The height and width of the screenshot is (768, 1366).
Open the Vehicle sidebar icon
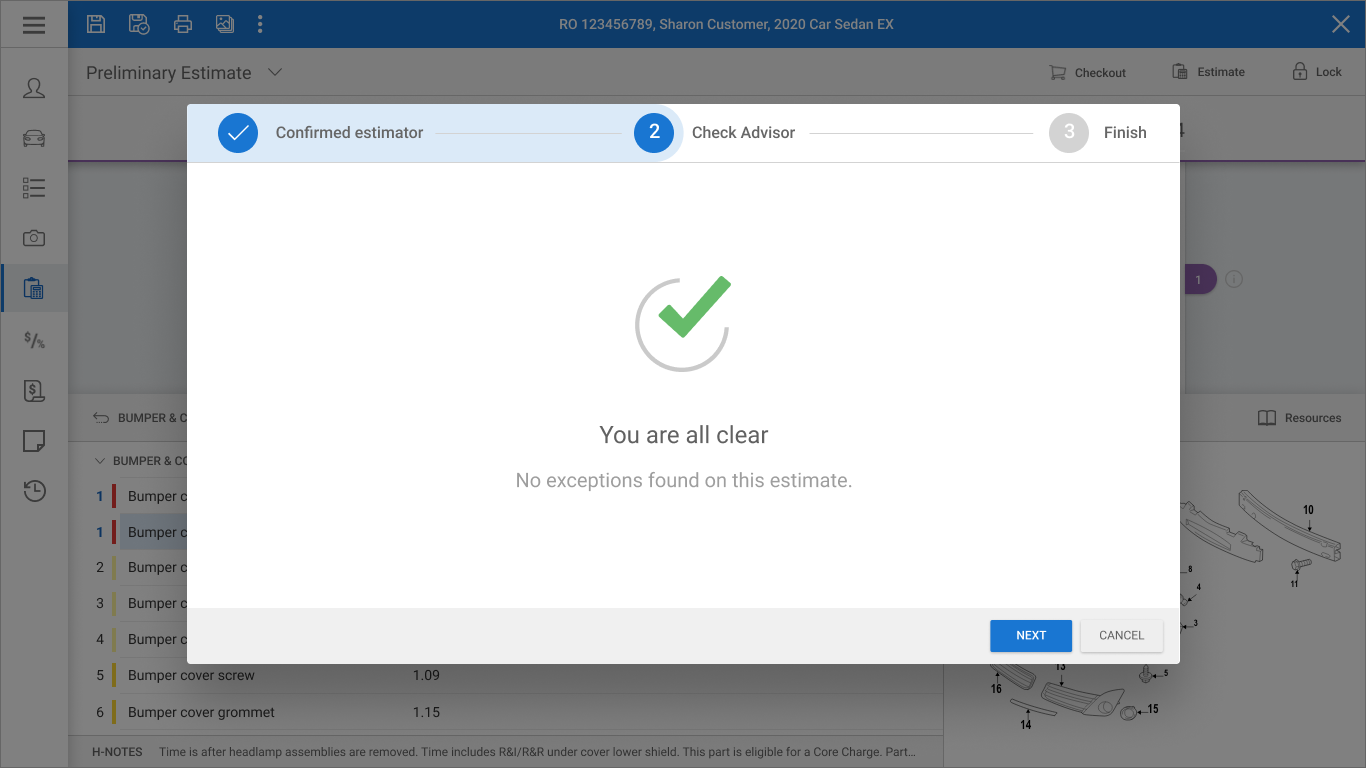(34, 138)
